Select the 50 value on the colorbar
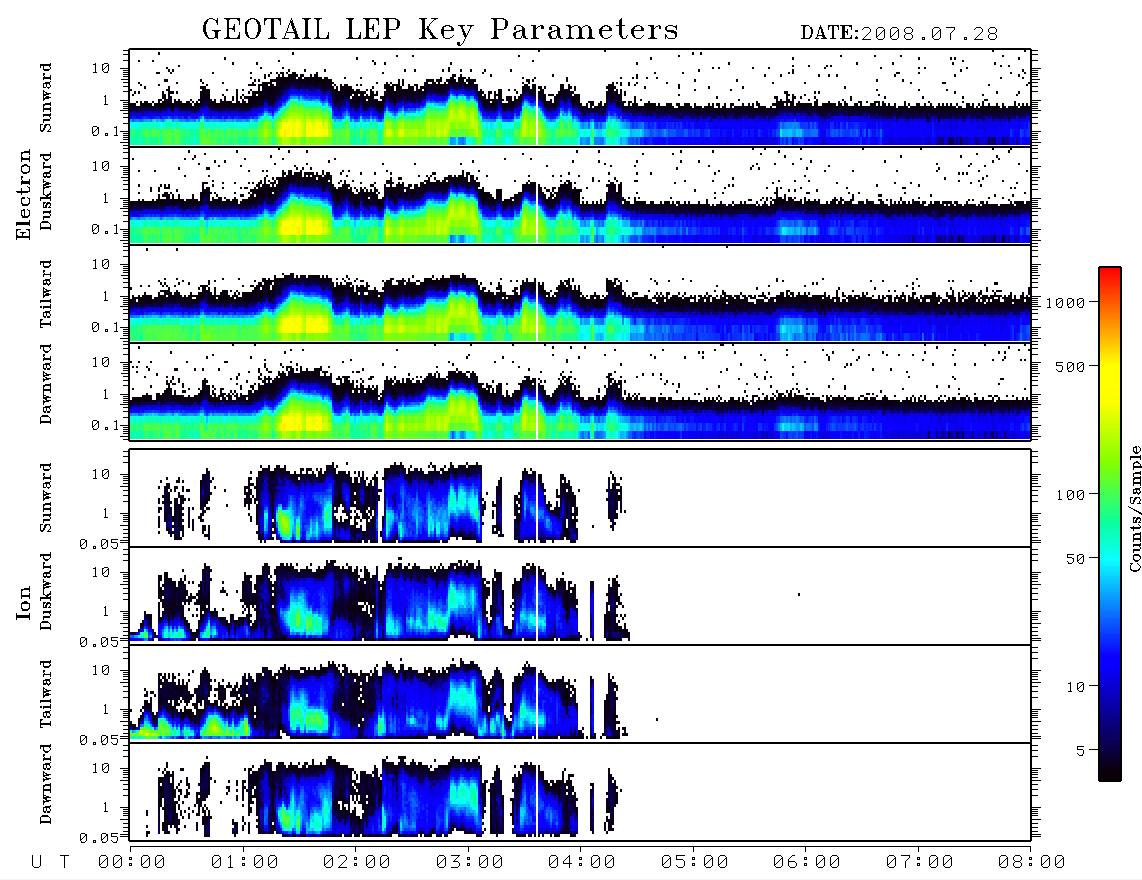The image size is (1142, 880). 1075,559
